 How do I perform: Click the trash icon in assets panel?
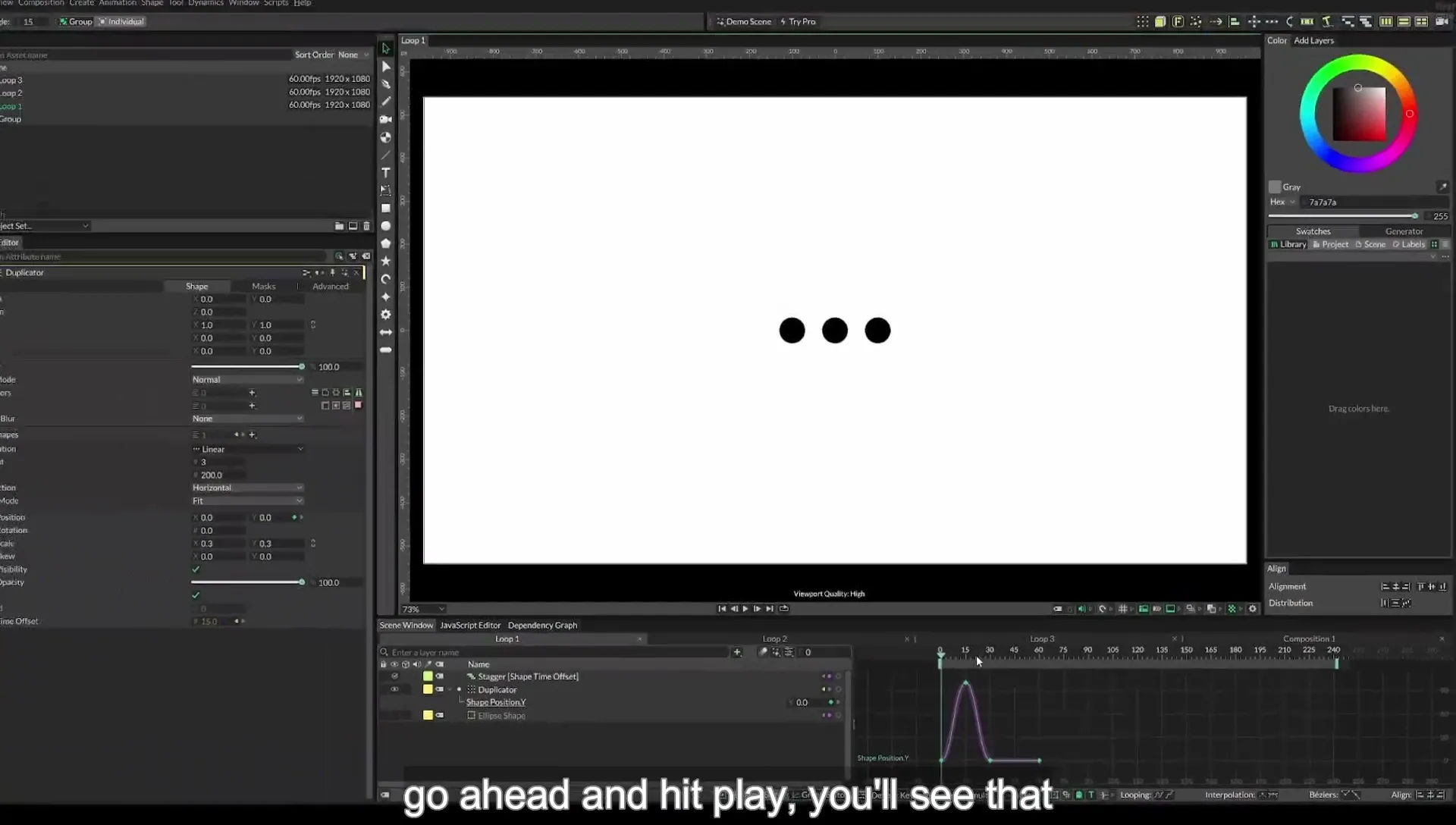pyautogui.click(x=366, y=226)
